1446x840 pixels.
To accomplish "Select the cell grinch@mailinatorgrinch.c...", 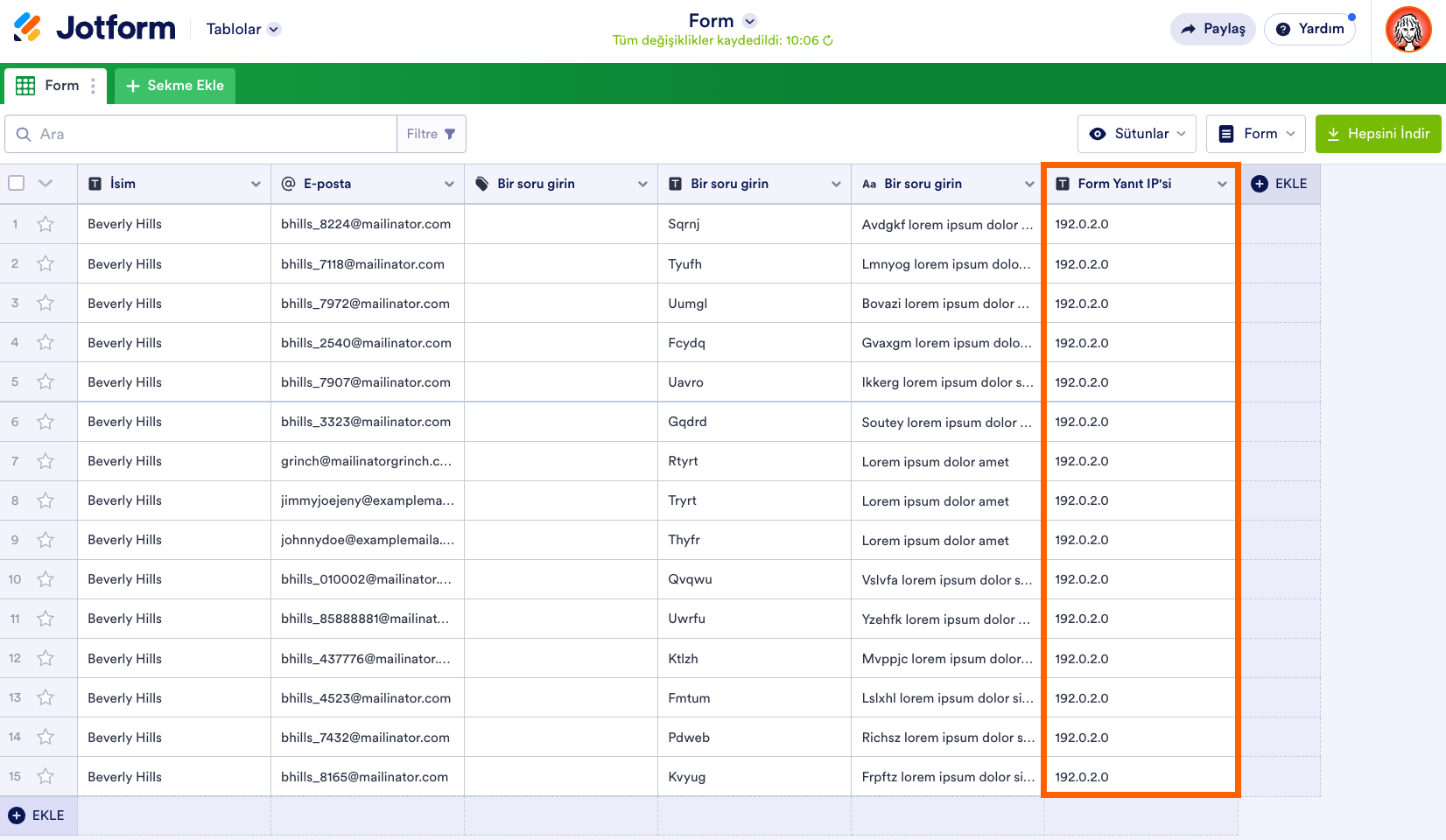I will pyautogui.click(x=368, y=461).
